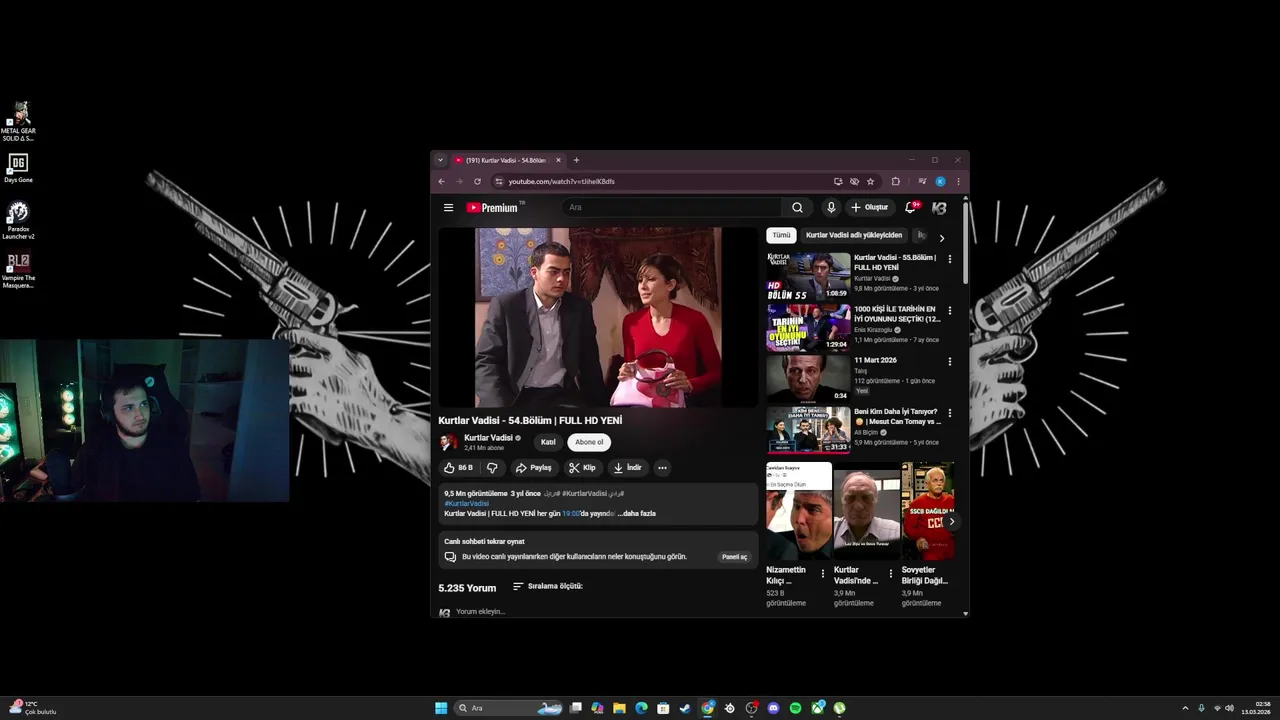Open the Kurtlar Vadisi channel avatar

click(x=448, y=442)
